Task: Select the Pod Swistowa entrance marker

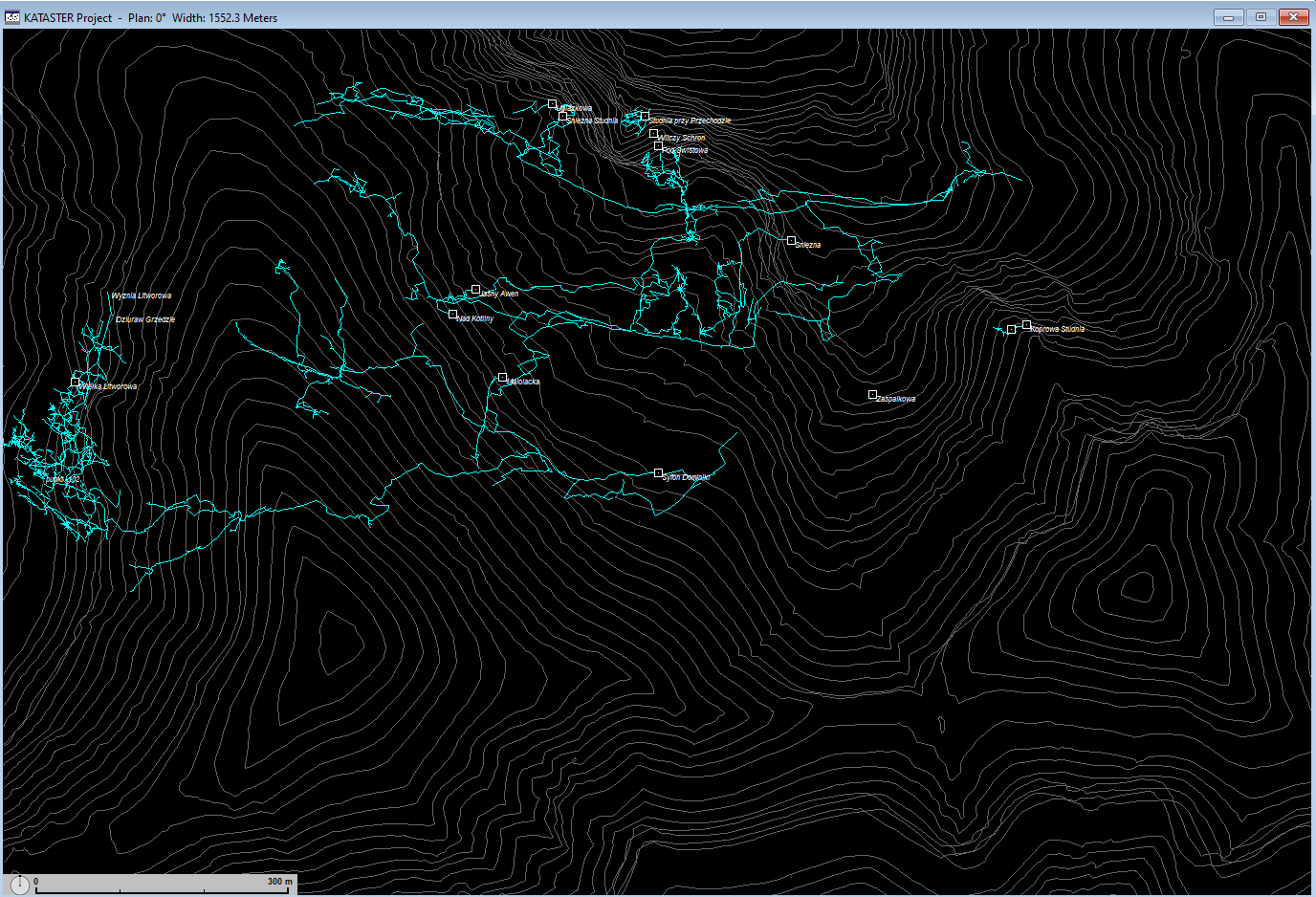Action: coord(658,146)
